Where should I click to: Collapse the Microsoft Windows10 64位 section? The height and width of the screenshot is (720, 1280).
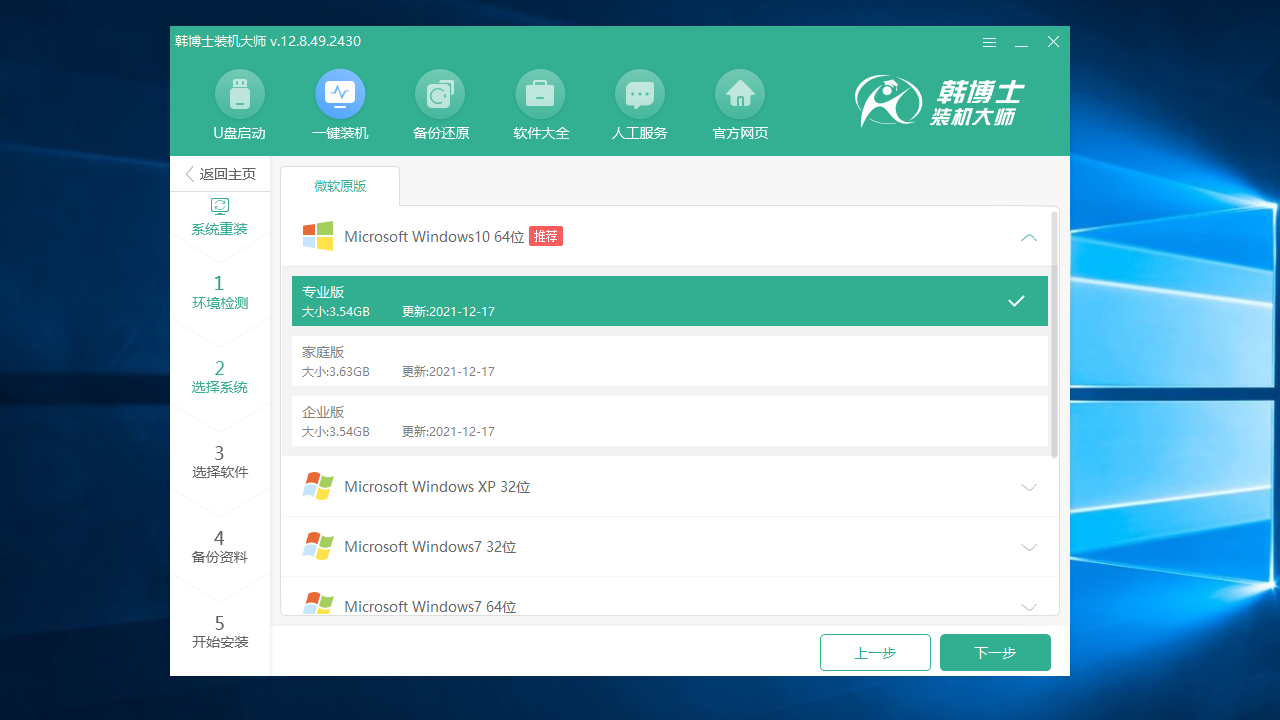(x=1029, y=237)
